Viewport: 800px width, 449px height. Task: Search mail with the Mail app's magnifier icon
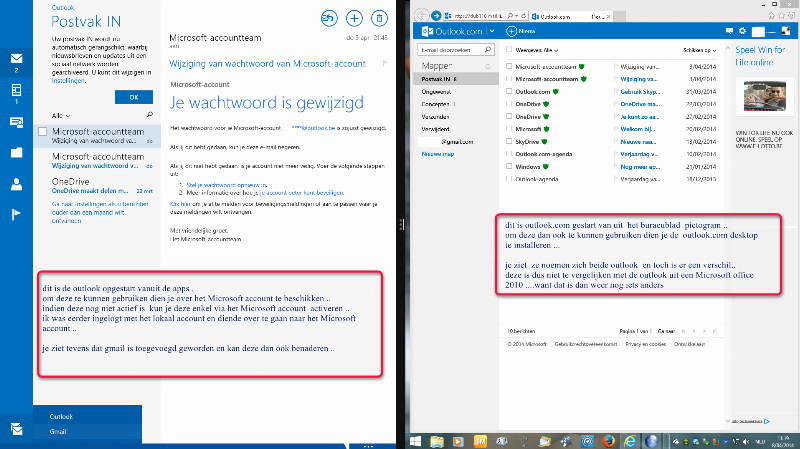pyautogui.click(x=149, y=115)
